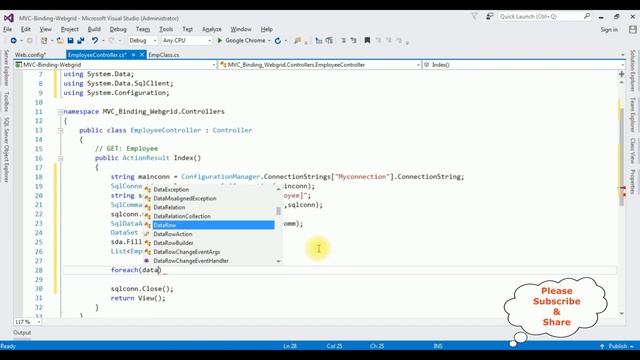Open the Properties side tab
The width and height of the screenshot is (640, 360).
(633, 182)
